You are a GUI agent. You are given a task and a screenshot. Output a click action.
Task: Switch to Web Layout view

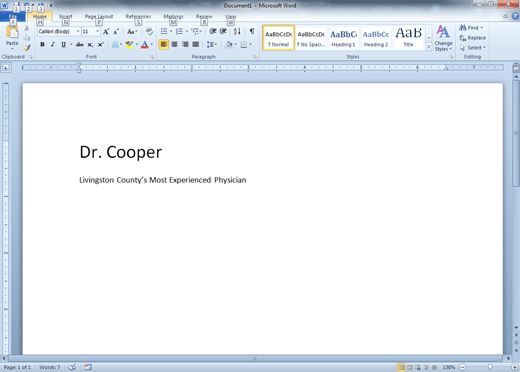coord(418,367)
